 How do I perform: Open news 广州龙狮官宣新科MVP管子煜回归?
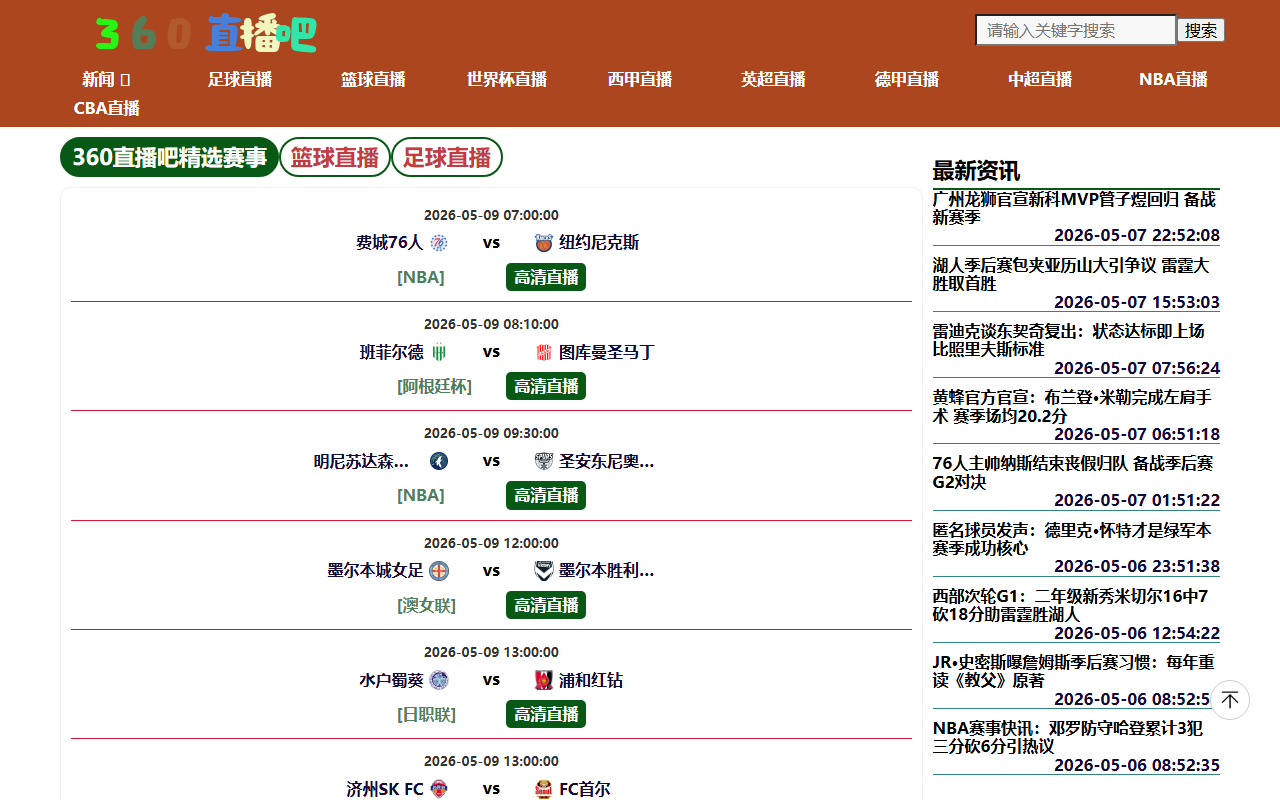(1075, 208)
